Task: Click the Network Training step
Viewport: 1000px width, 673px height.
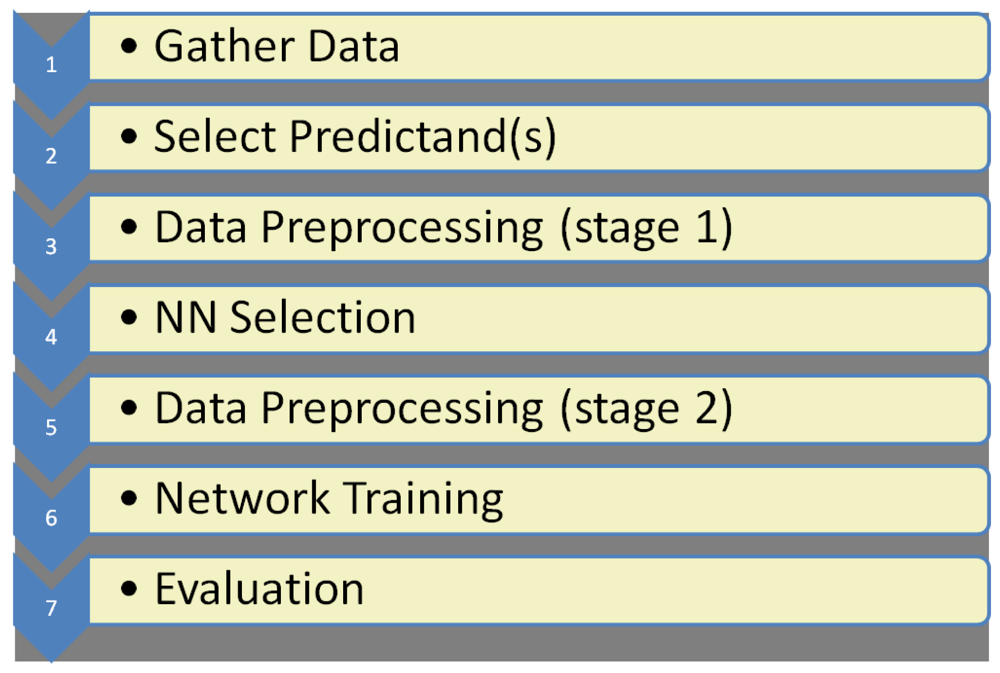Action: [x=329, y=499]
